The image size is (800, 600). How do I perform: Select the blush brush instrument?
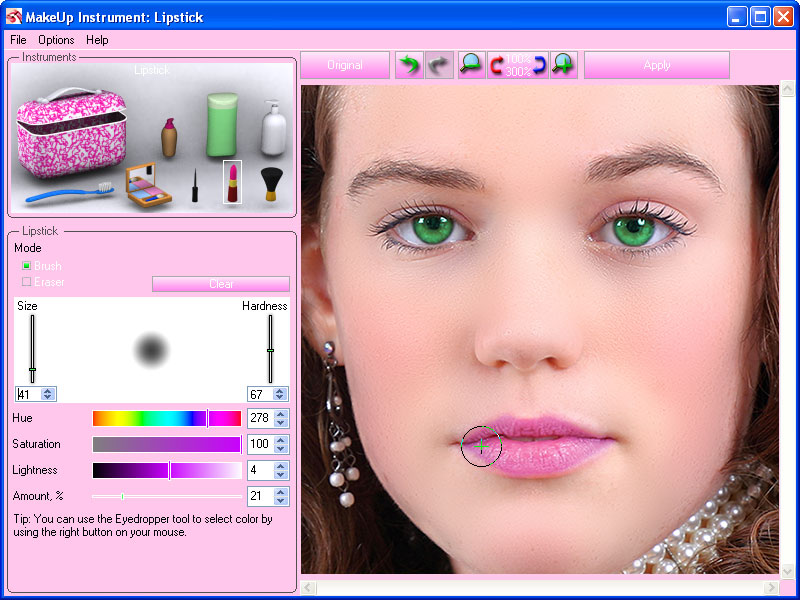[x=273, y=185]
